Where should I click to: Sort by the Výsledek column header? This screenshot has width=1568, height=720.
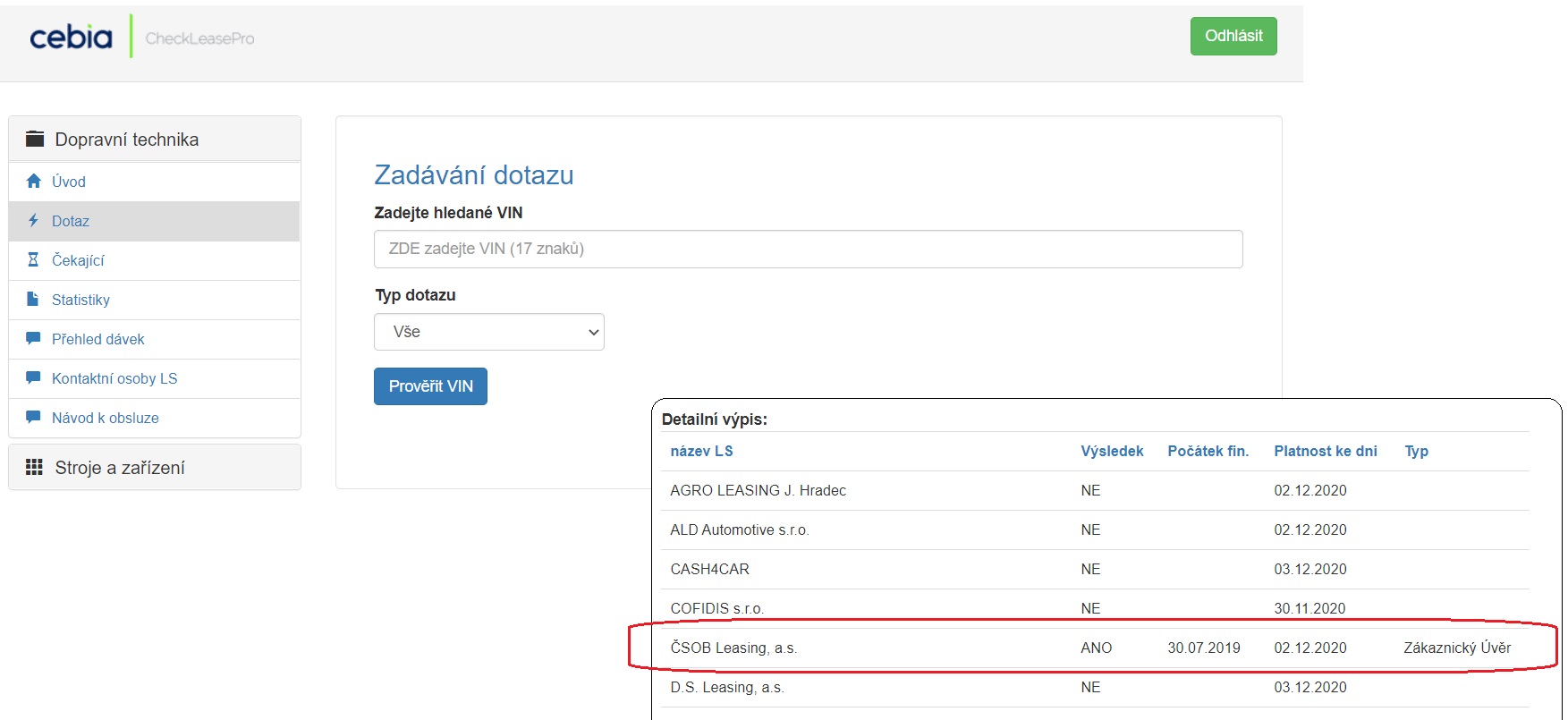pos(1112,451)
